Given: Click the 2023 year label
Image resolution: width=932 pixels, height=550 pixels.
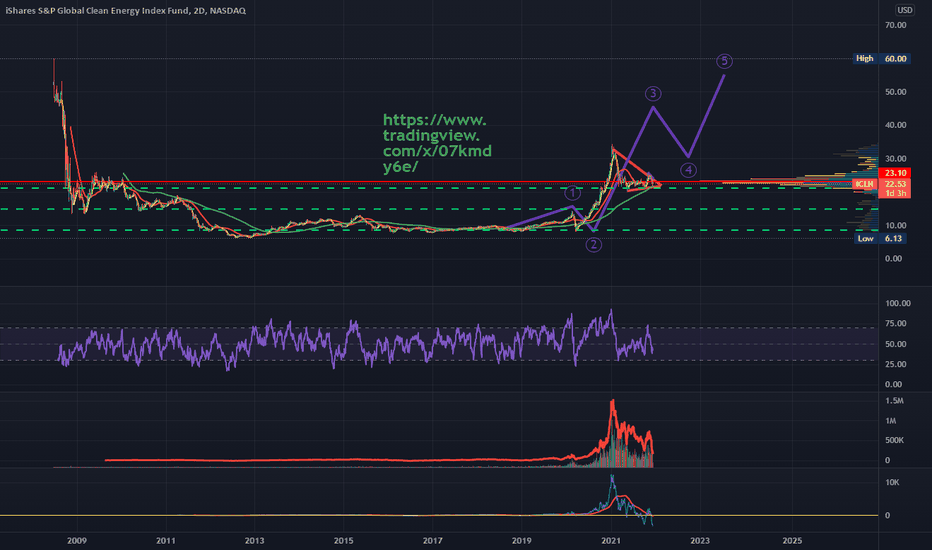Looking at the screenshot, I should (x=700, y=540).
